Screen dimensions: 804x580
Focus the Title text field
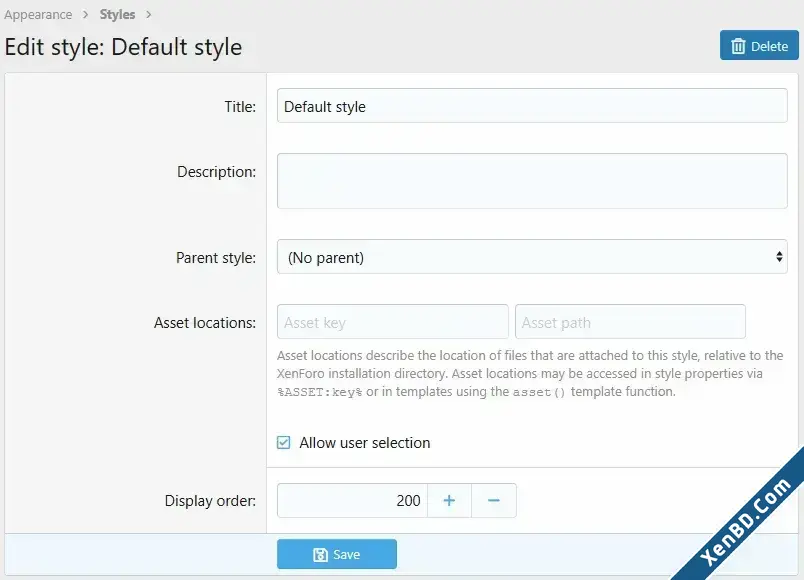click(532, 106)
